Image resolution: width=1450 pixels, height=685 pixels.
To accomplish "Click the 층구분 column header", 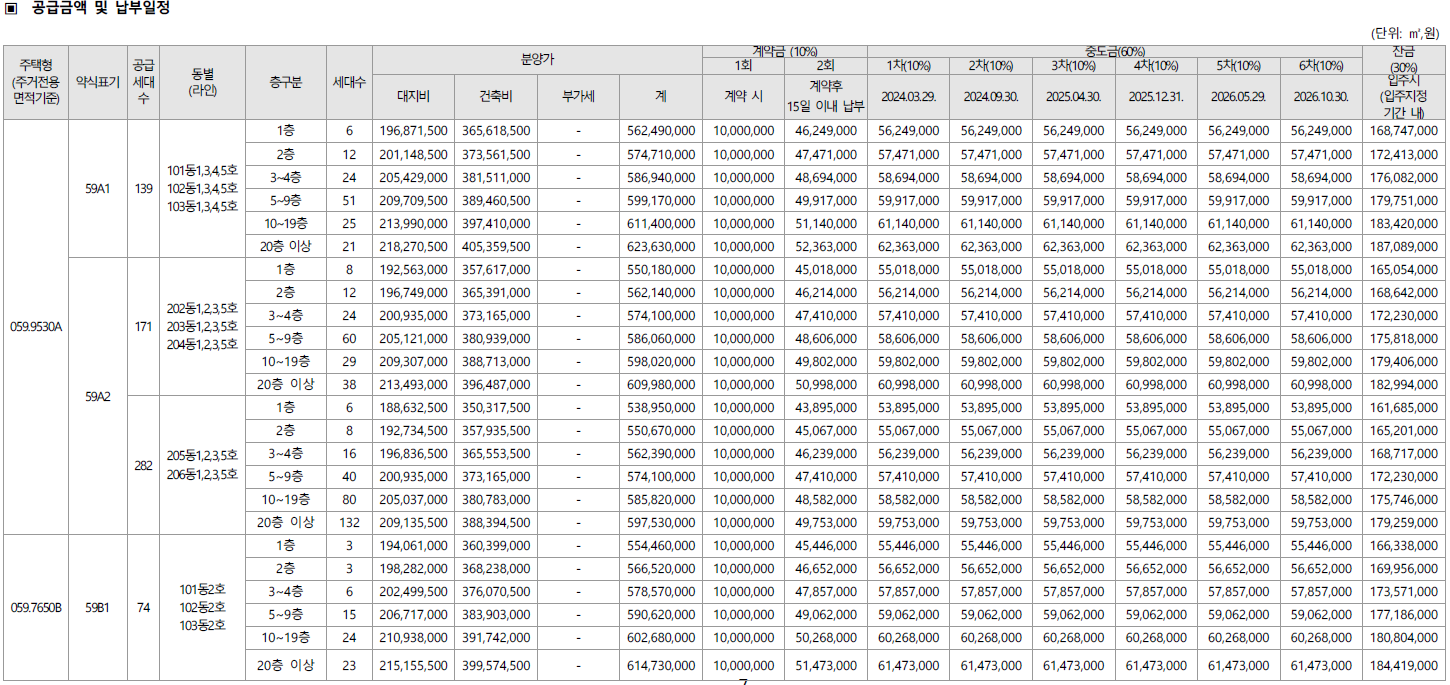I will tap(286, 83).
